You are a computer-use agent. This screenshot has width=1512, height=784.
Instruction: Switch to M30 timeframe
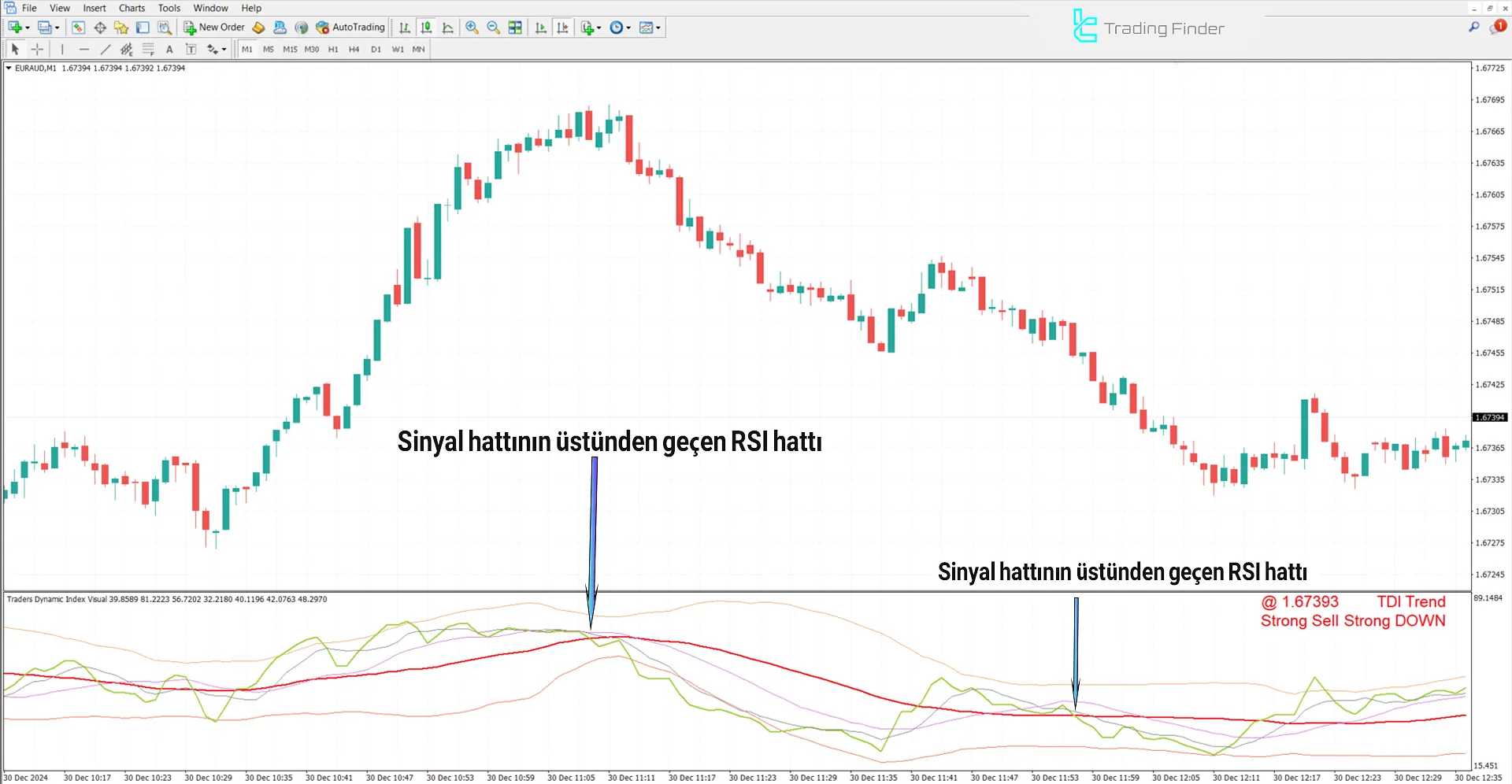pyautogui.click(x=312, y=49)
